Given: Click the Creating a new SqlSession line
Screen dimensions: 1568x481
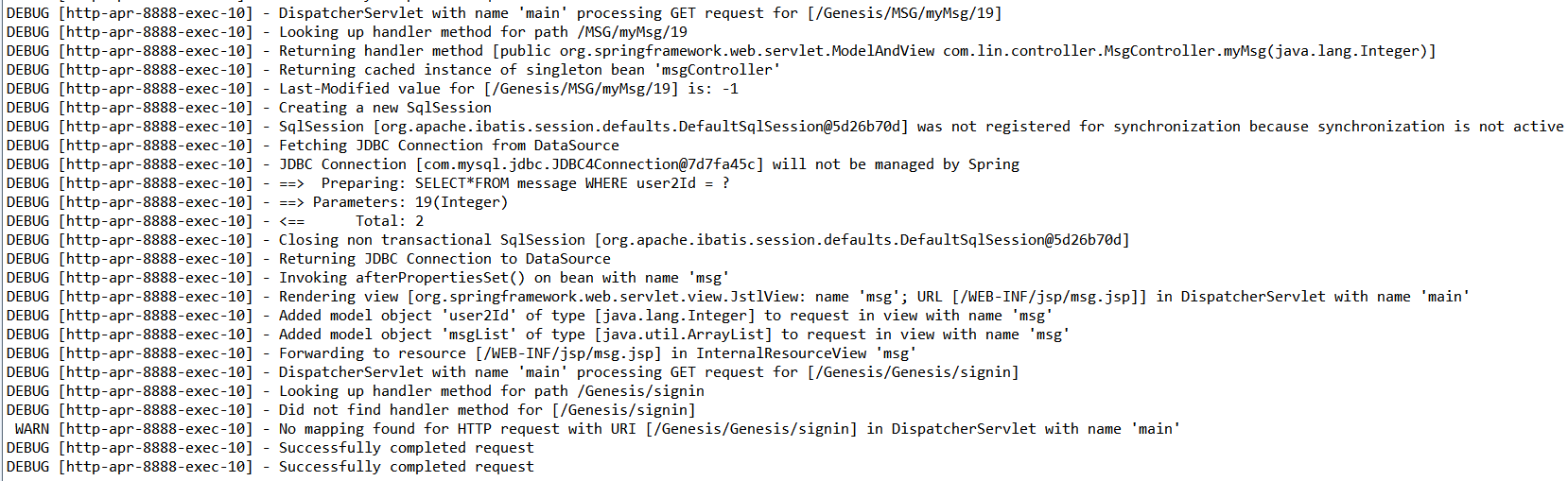Looking at the screenshot, I should click(x=385, y=108).
